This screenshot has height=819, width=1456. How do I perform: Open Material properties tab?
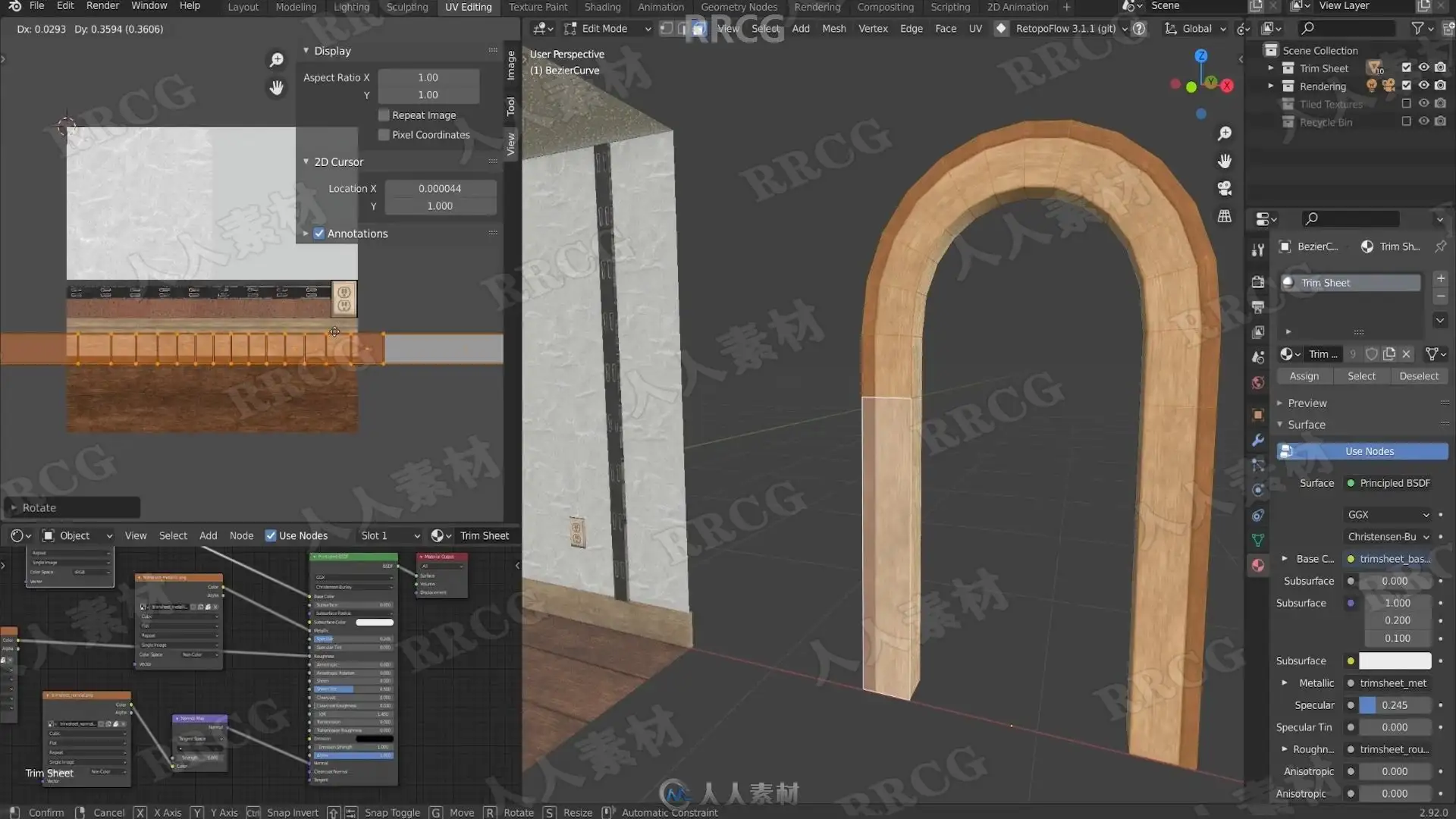coord(1258,565)
